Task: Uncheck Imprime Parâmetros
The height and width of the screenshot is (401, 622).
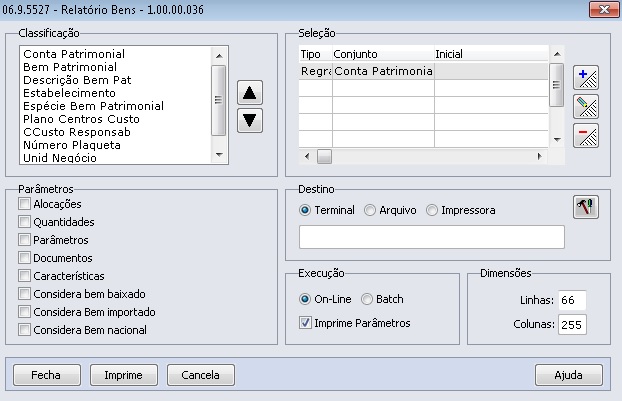Action: pyautogui.click(x=305, y=323)
